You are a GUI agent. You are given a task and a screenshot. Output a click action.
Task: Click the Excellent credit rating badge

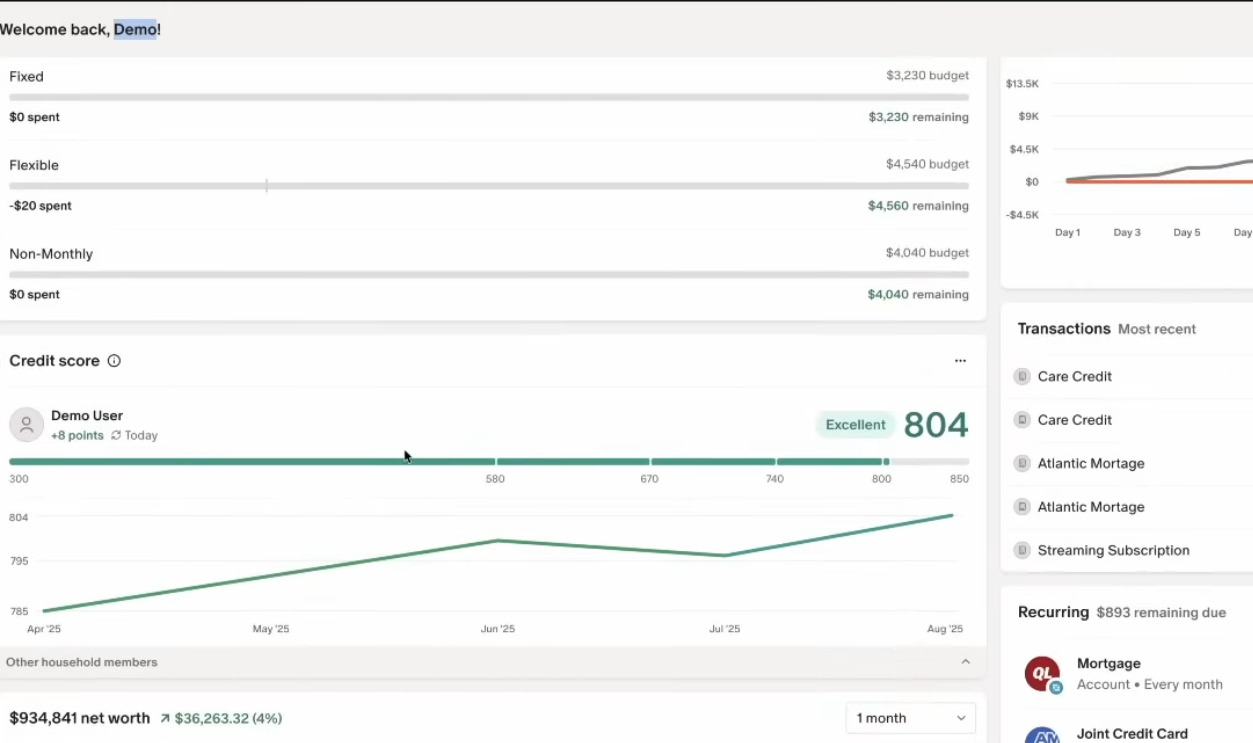point(855,425)
